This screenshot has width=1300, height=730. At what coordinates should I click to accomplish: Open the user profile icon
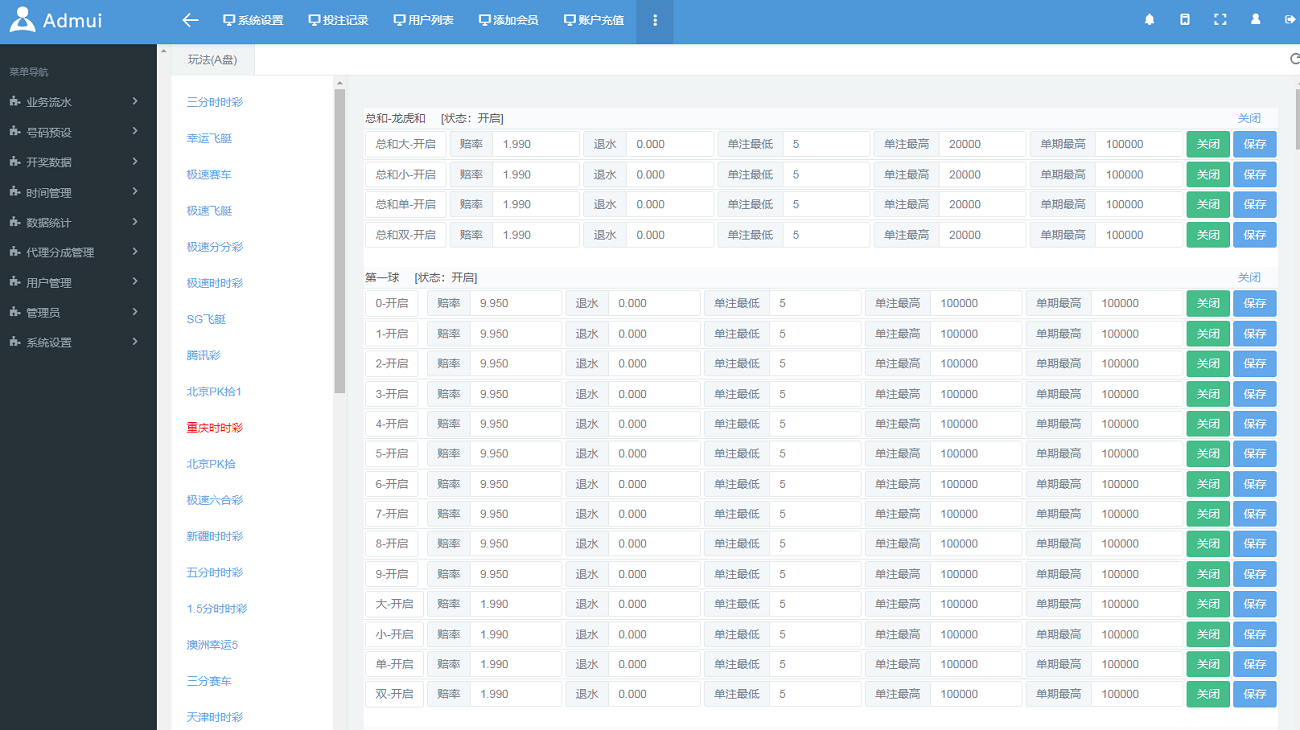click(x=1255, y=20)
